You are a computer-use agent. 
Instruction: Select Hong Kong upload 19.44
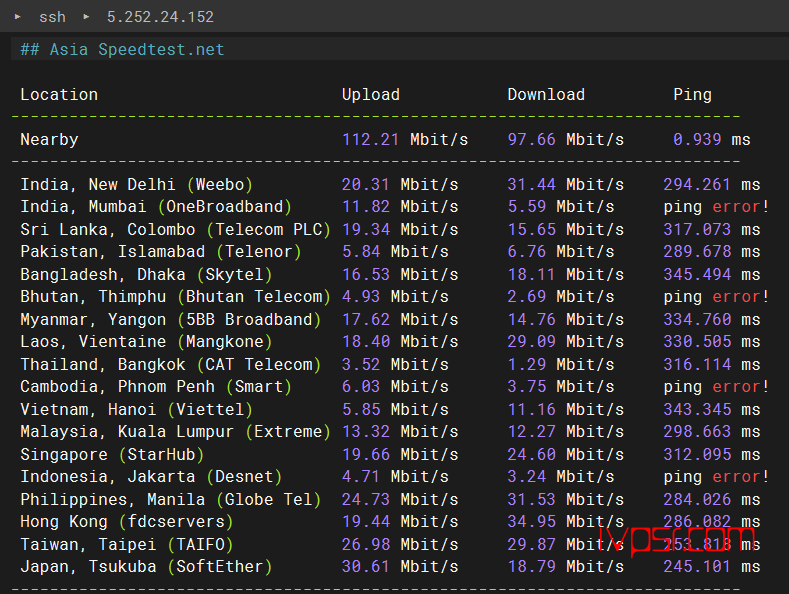365,522
